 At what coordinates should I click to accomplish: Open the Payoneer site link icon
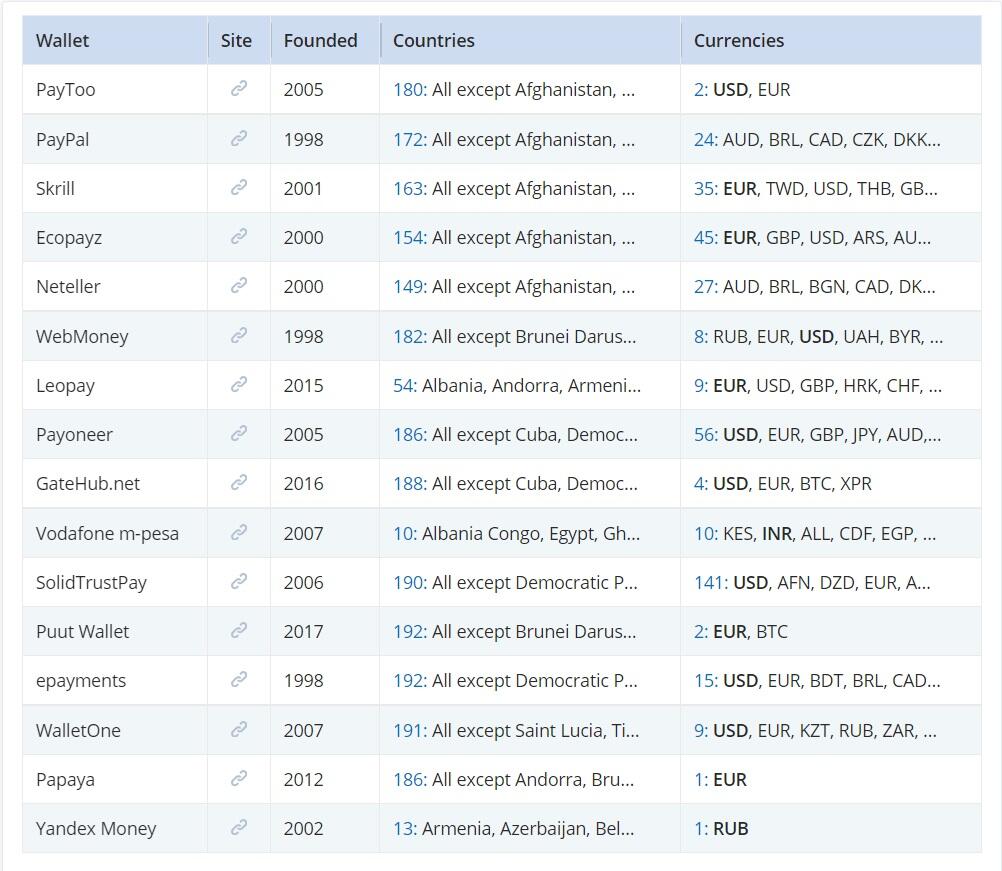(x=239, y=433)
